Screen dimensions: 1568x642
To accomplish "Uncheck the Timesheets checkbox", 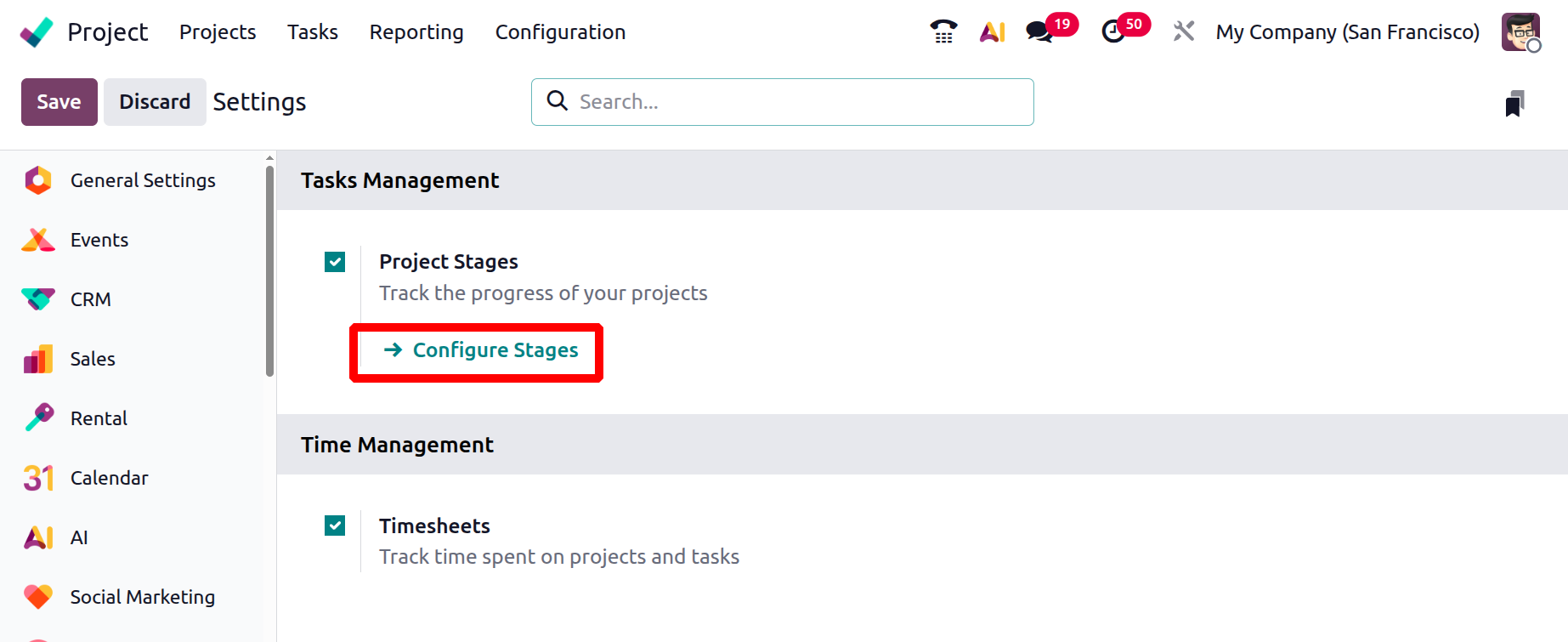I will click(x=335, y=526).
